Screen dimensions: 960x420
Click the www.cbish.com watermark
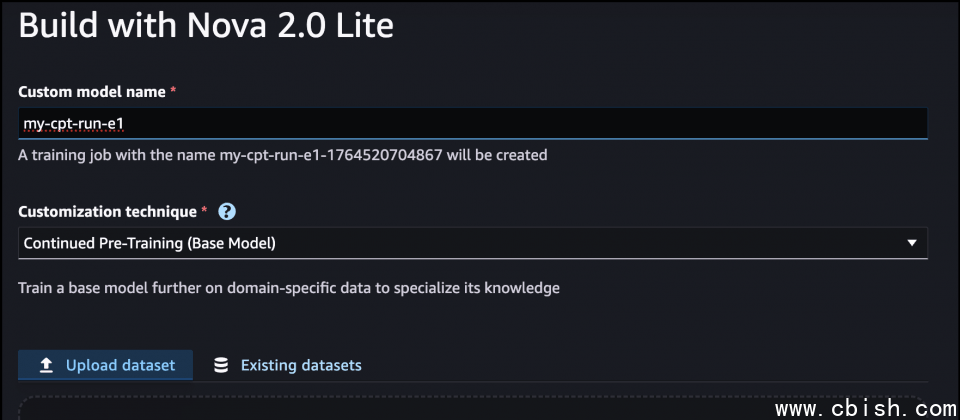point(865,408)
